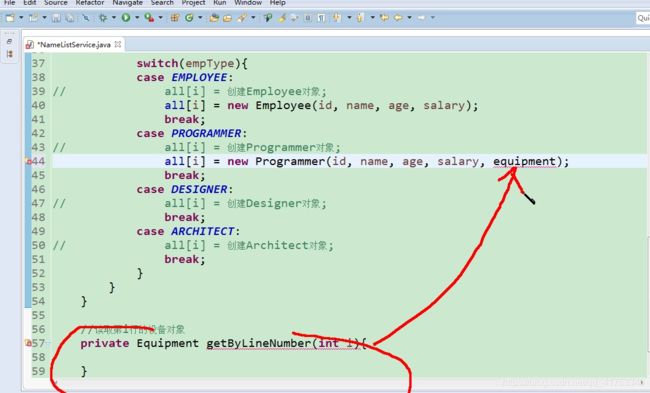This screenshot has width=650, height=393.
Task: Expand the Previous Annotation dropdown arrow
Action: [x=372, y=18]
